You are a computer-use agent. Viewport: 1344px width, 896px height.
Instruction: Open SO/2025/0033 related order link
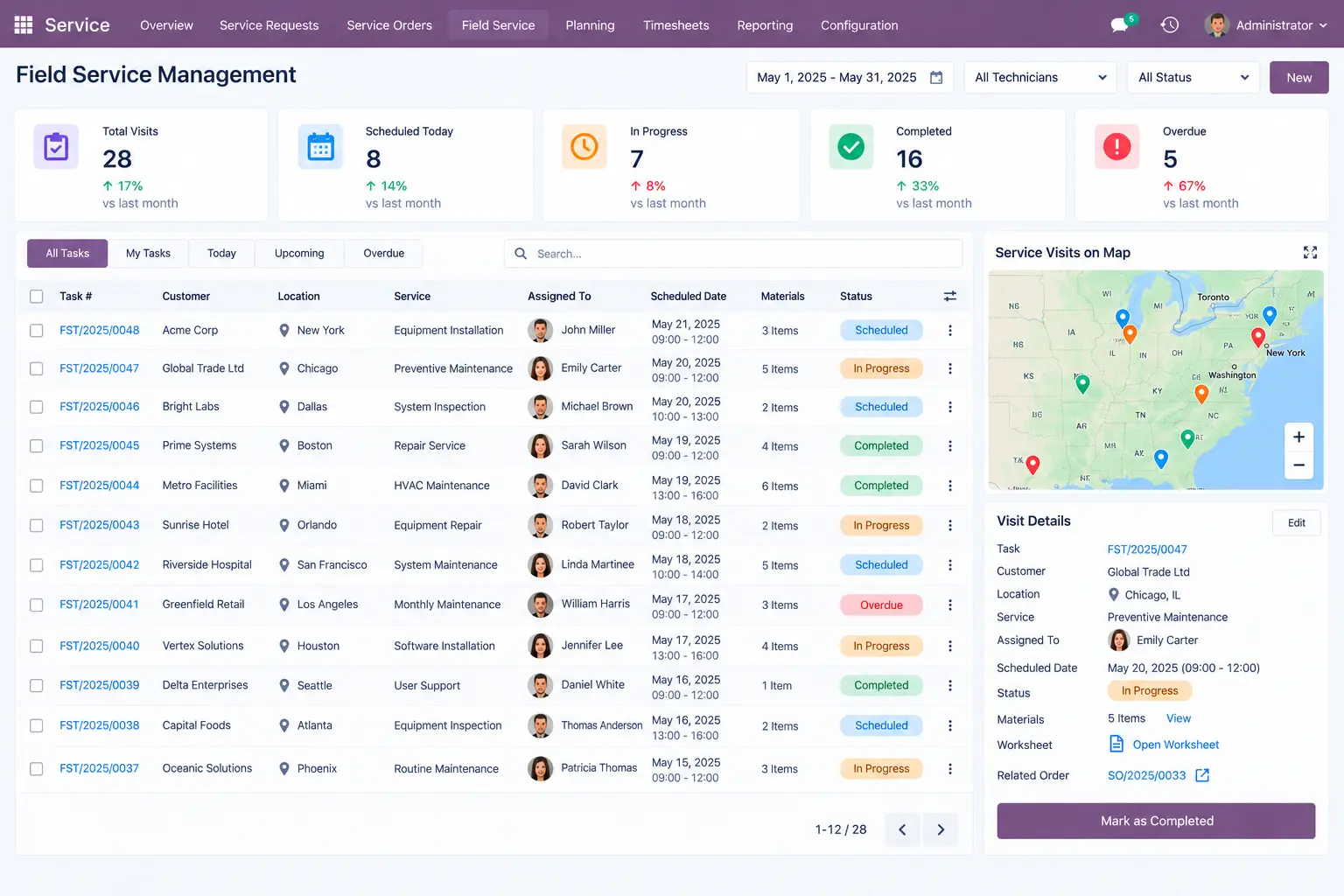1146,775
